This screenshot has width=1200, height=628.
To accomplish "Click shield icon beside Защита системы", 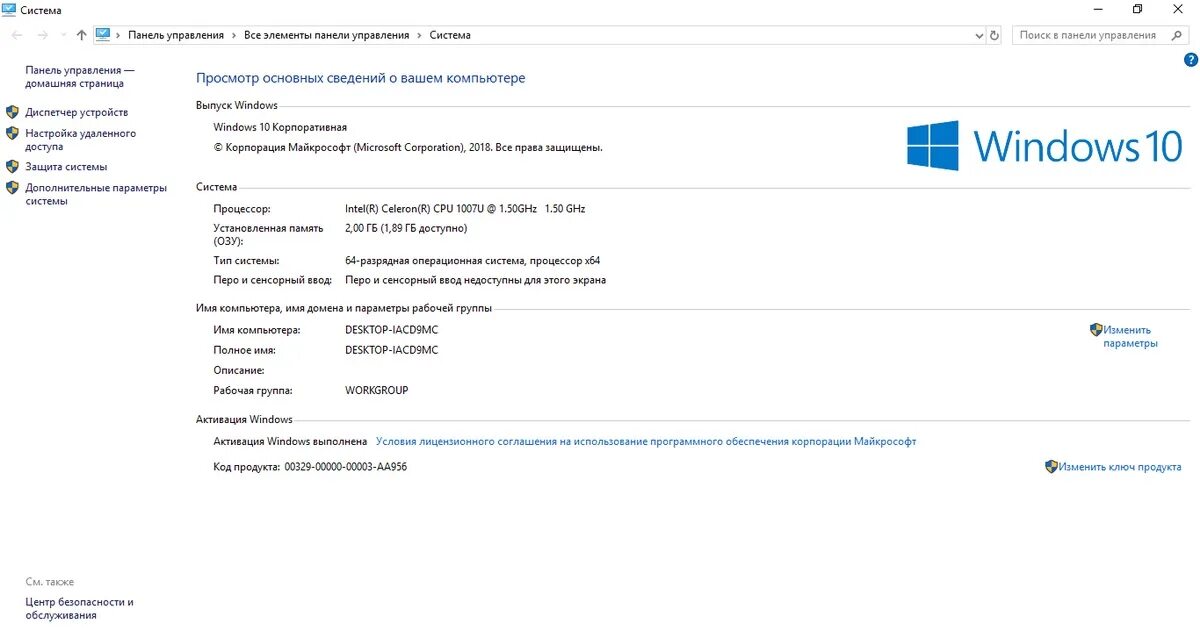I will (x=12, y=167).
